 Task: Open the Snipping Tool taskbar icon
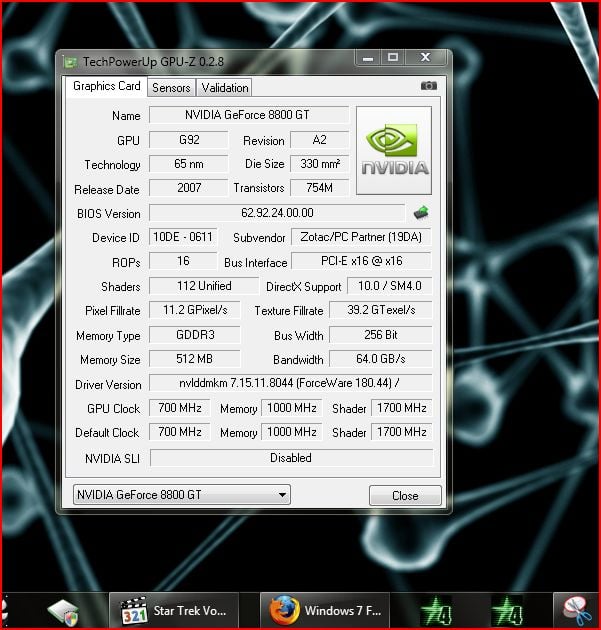(577, 611)
